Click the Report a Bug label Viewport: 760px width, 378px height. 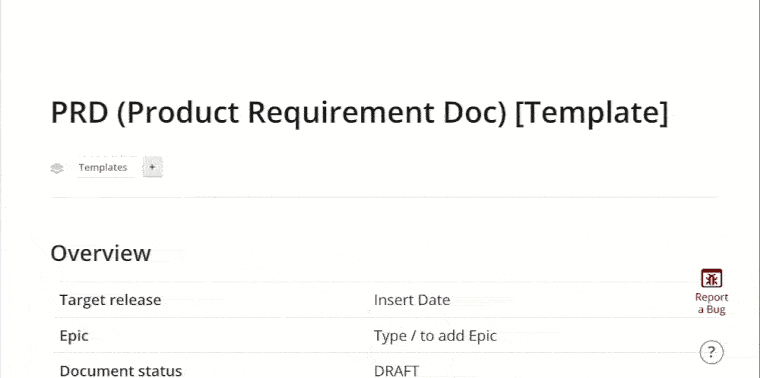click(711, 303)
